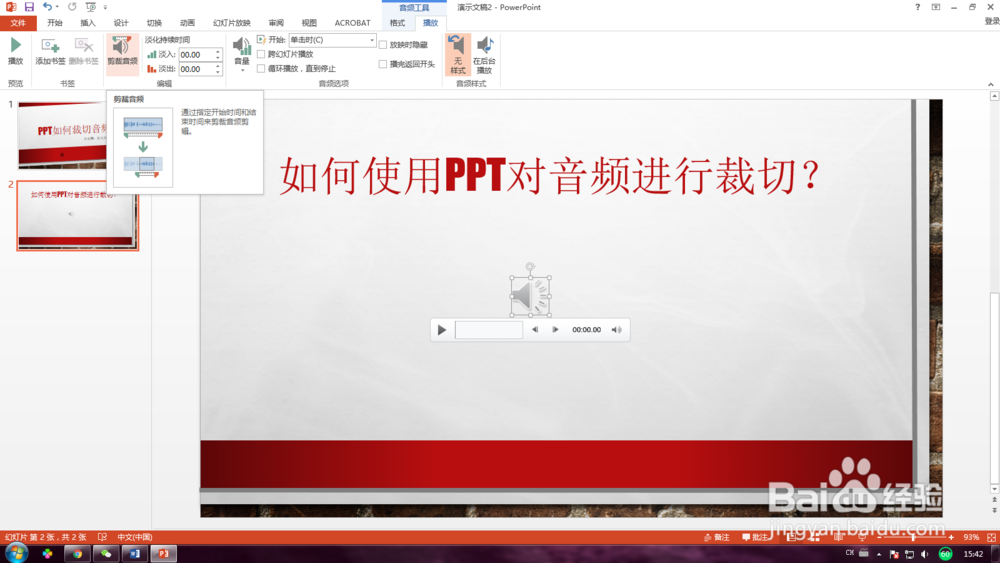Click the Redo icon in quick access toolbar
Image resolution: width=1000 pixels, height=563 pixels.
72,7
